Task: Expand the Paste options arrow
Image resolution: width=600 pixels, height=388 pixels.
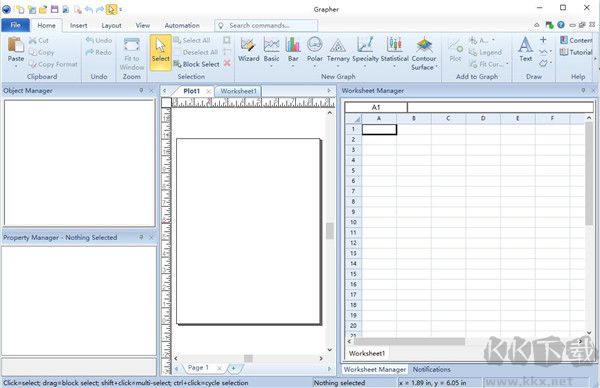Action: pyautogui.click(x=16, y=67)
